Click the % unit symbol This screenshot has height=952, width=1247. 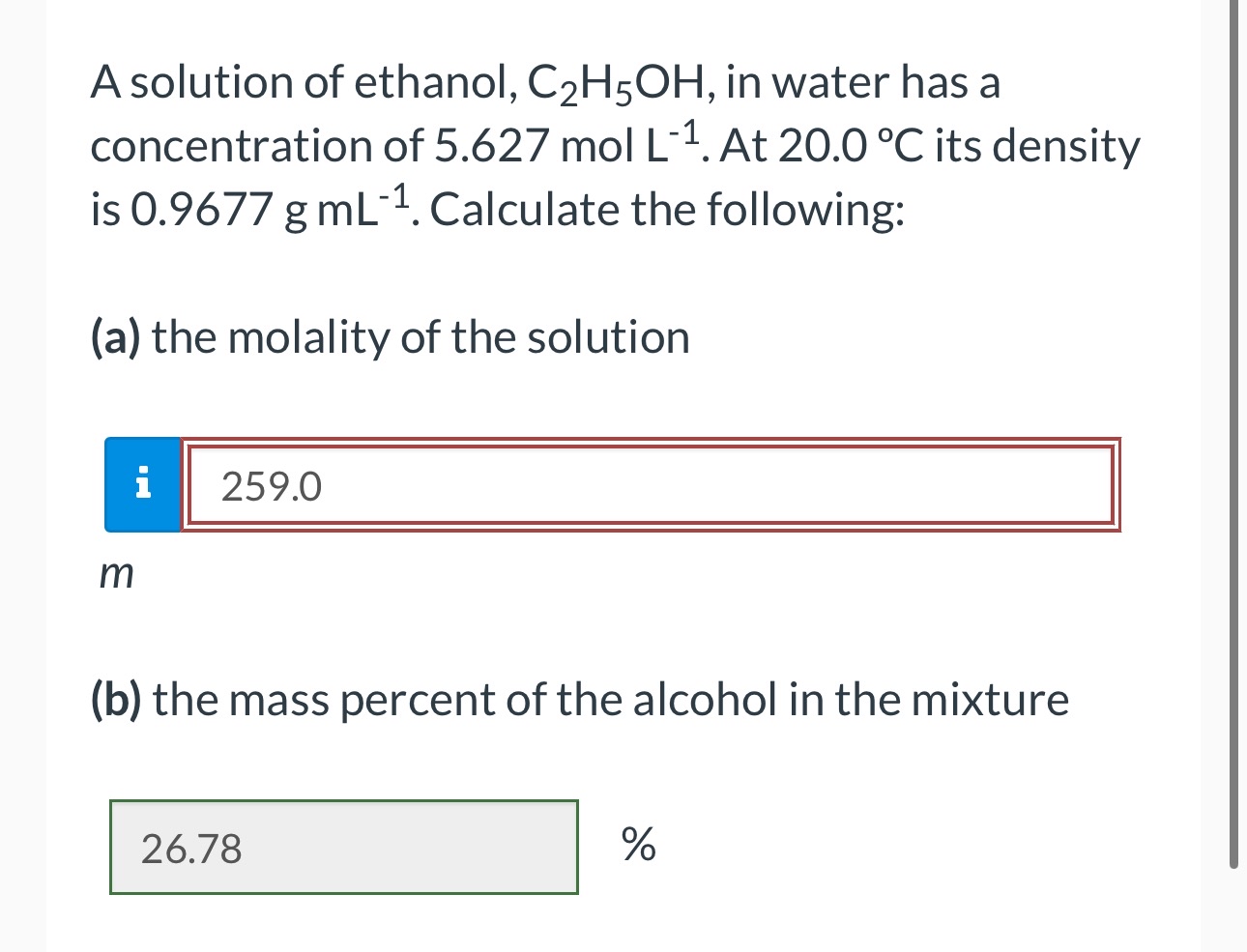click(638, 845)
